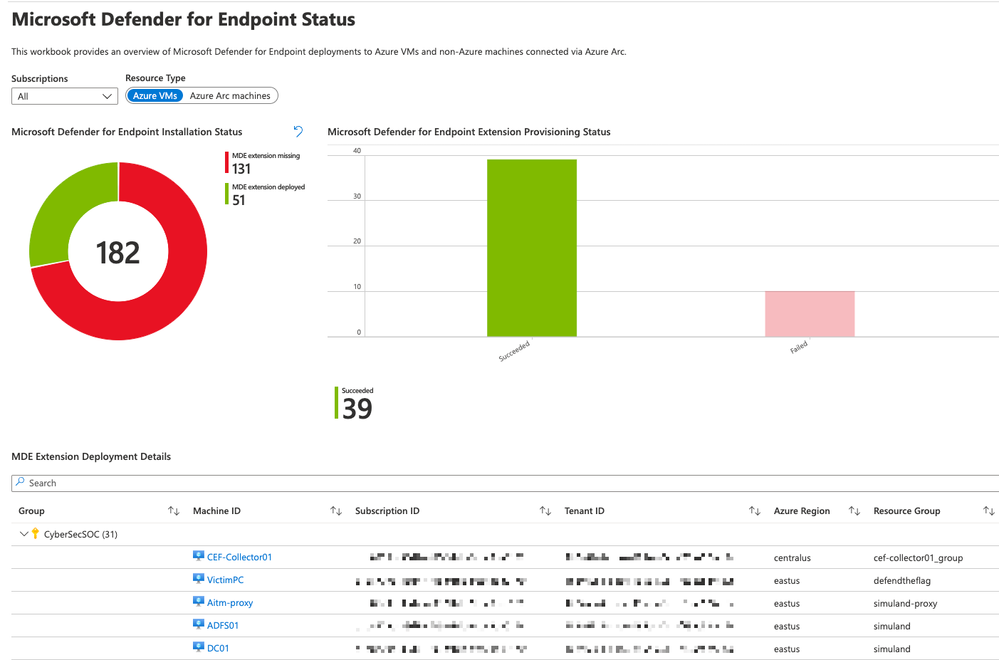The width and height of the screenshot is (999, 660).
Task: Click the Azure Region column header
Action: 801,511
